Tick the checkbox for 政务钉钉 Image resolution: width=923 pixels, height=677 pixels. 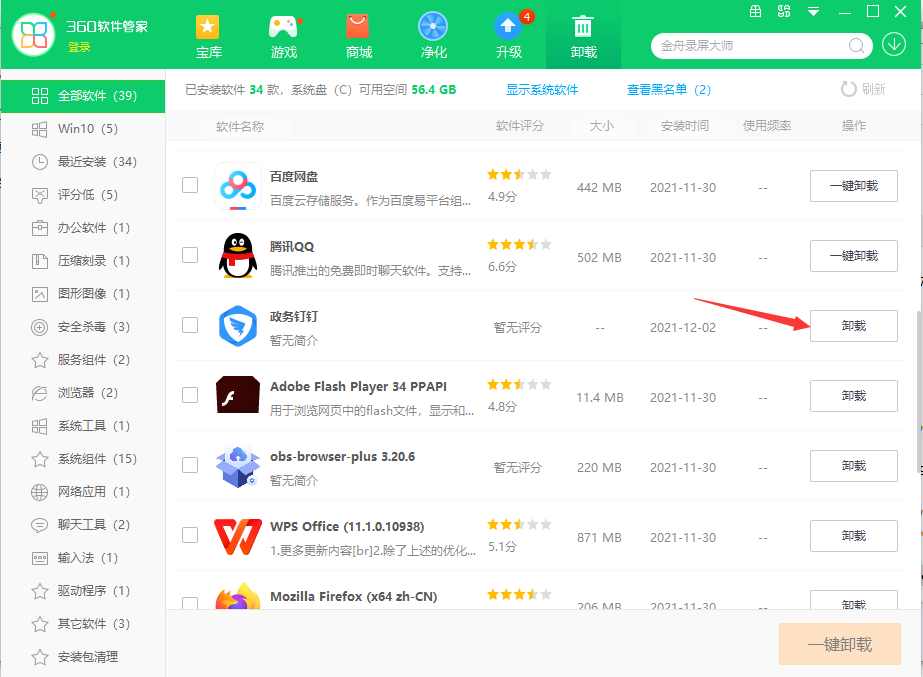pos(190,325)
